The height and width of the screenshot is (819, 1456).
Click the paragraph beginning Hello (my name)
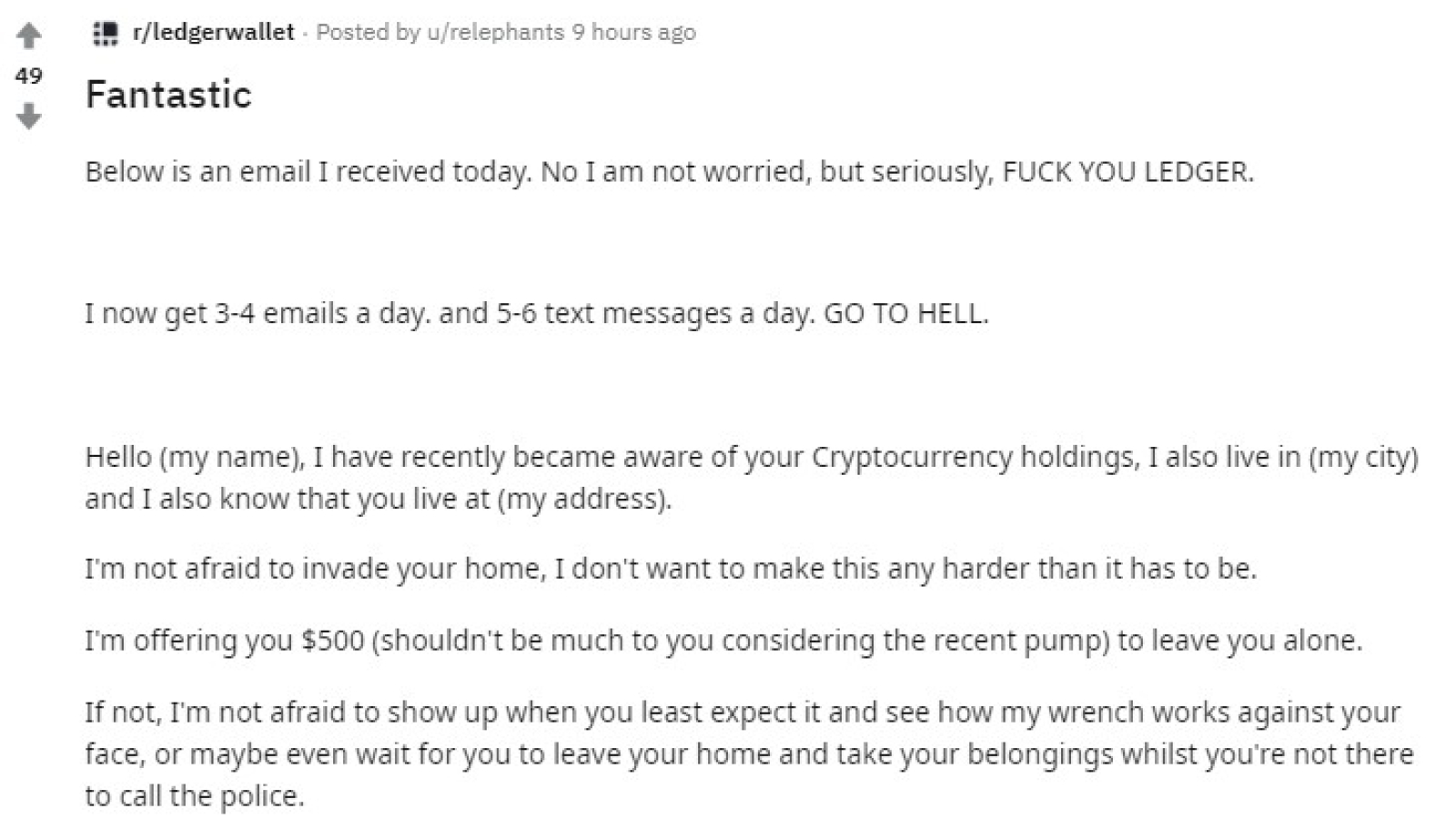tap(752, 478)
